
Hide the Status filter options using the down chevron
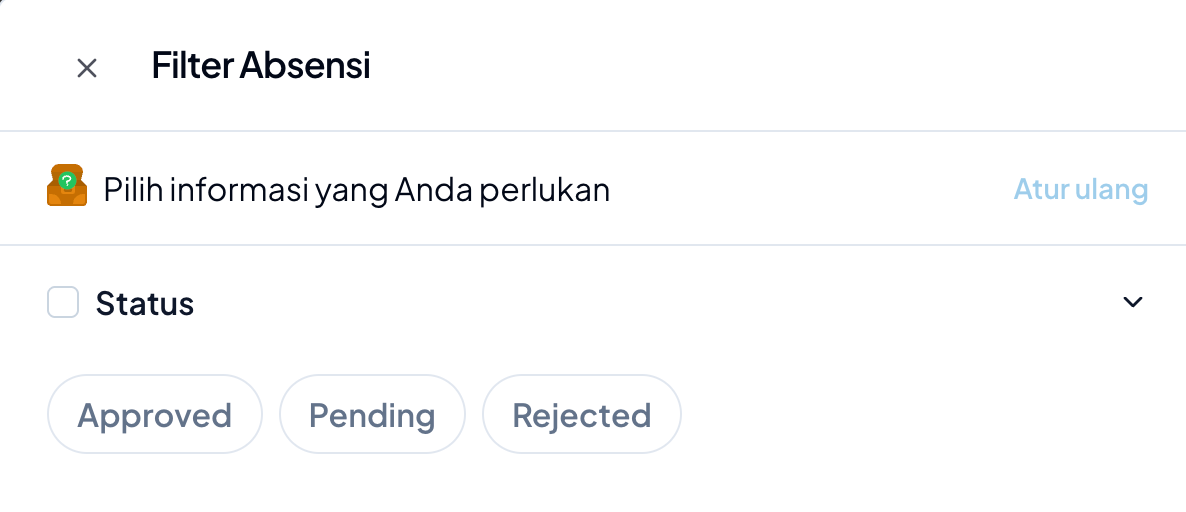click(1132, 302)
